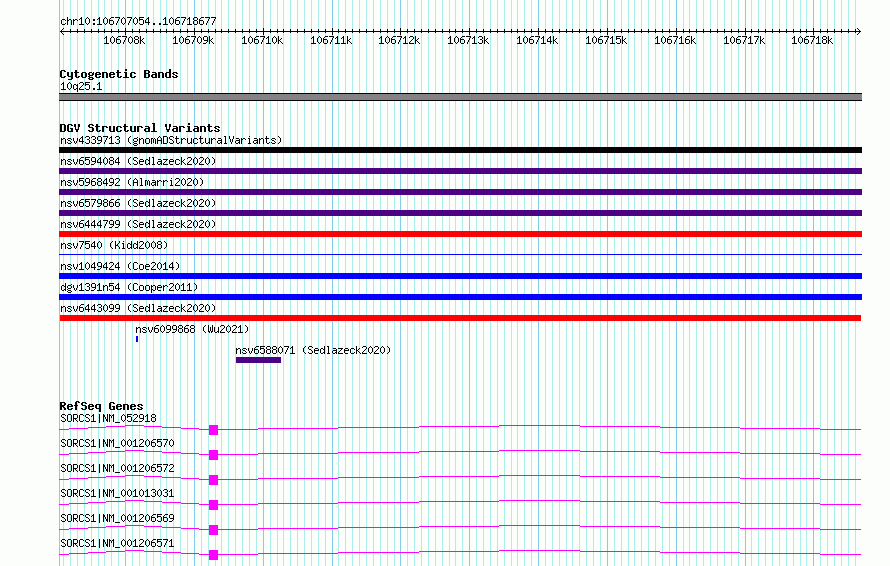Select the blue bar under dgv1391n54
This screenshot has height=566, width=890.
(460, 297)
